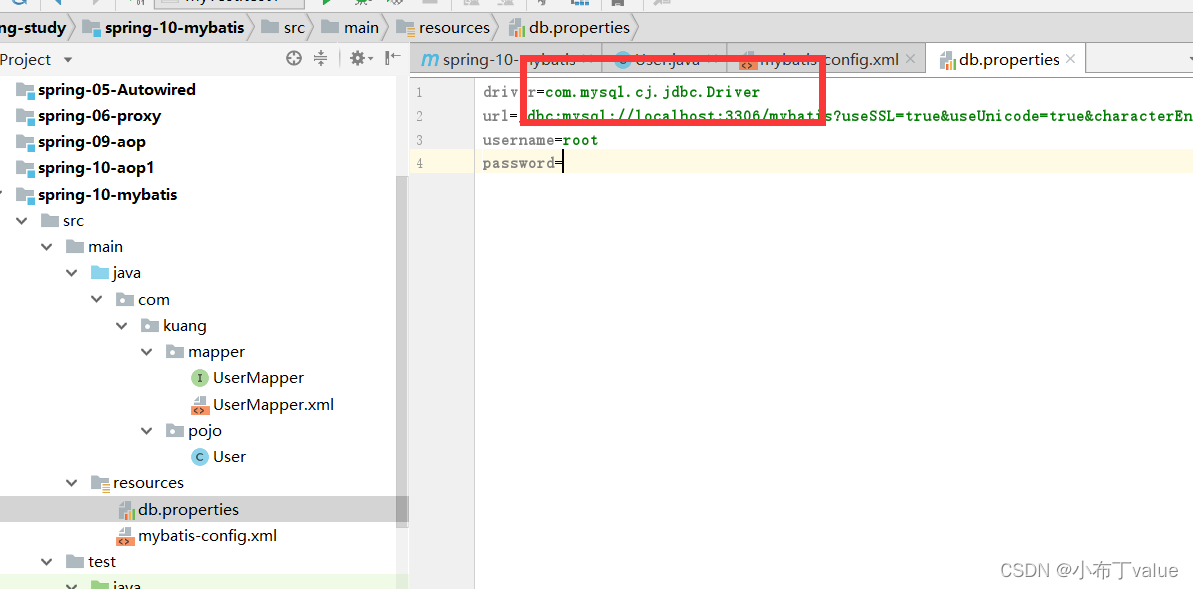Screen dimensions: 1193x589
Task: Collapse the kuang package
Action: 122,326
